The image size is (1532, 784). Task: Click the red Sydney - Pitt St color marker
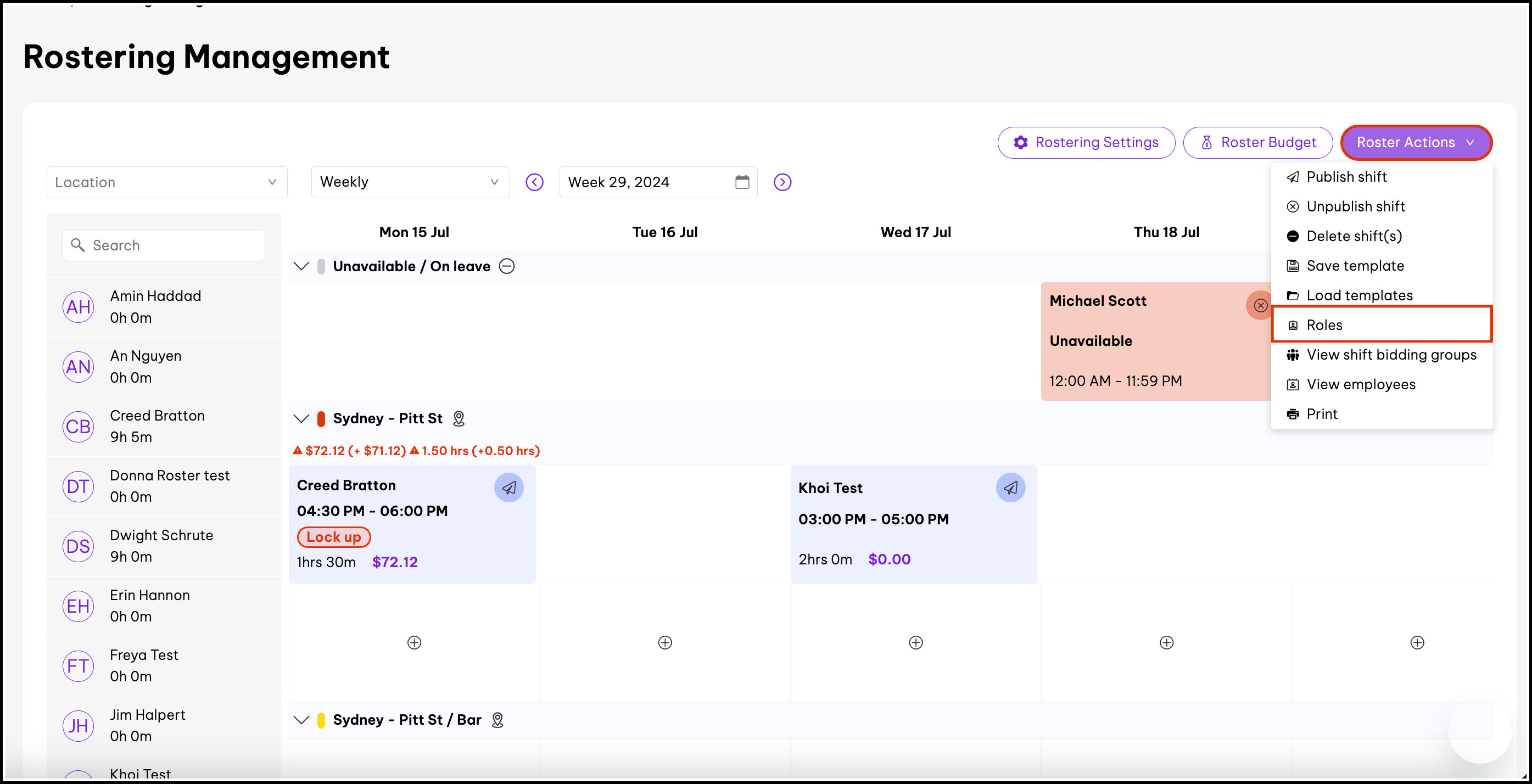(x=321, y=418)
